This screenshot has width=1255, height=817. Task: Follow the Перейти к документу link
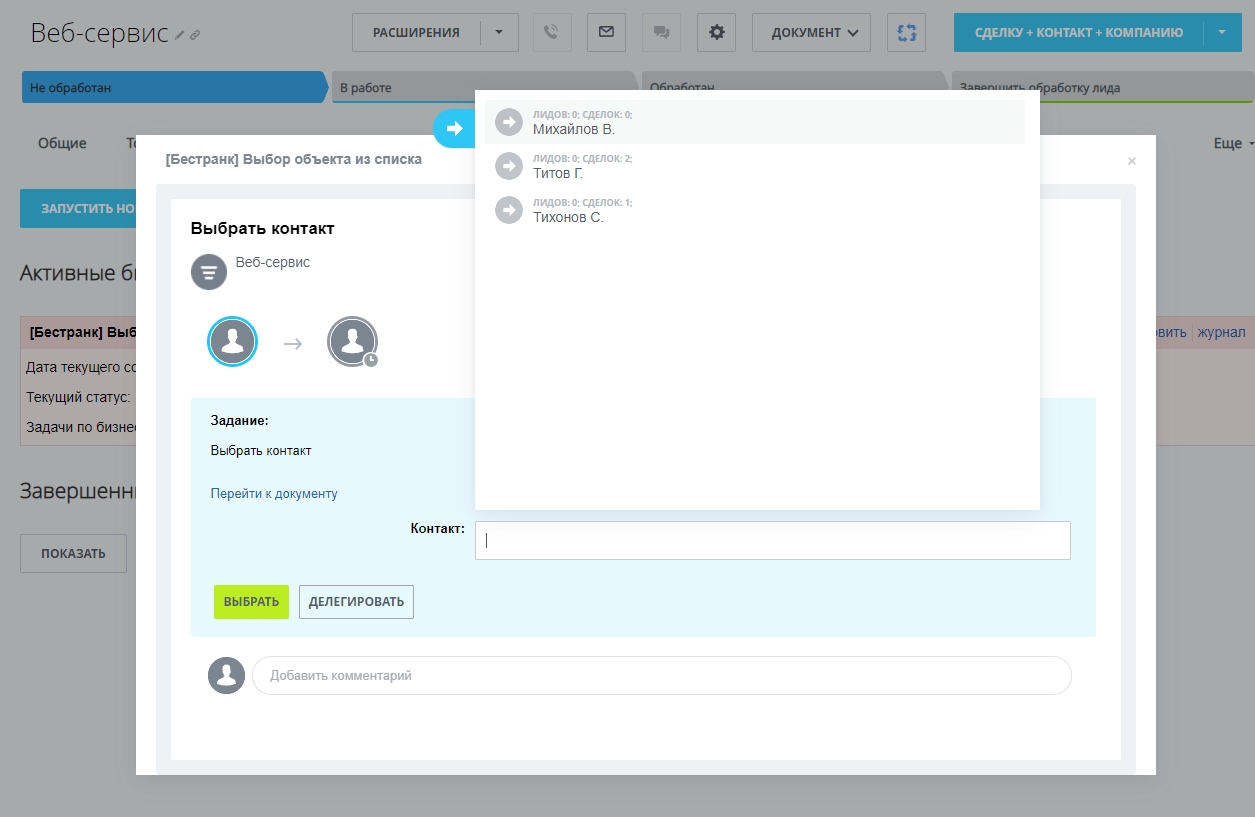274,493
